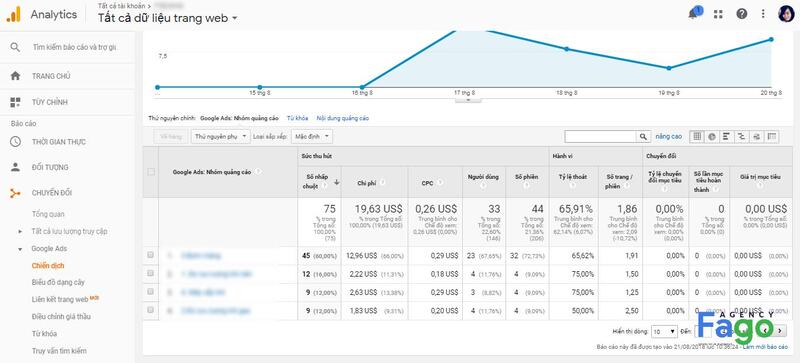Screen dimensions: 800x363
Task: Check the row 2 checkbox with 12 clicks
Action: [151, 273]
